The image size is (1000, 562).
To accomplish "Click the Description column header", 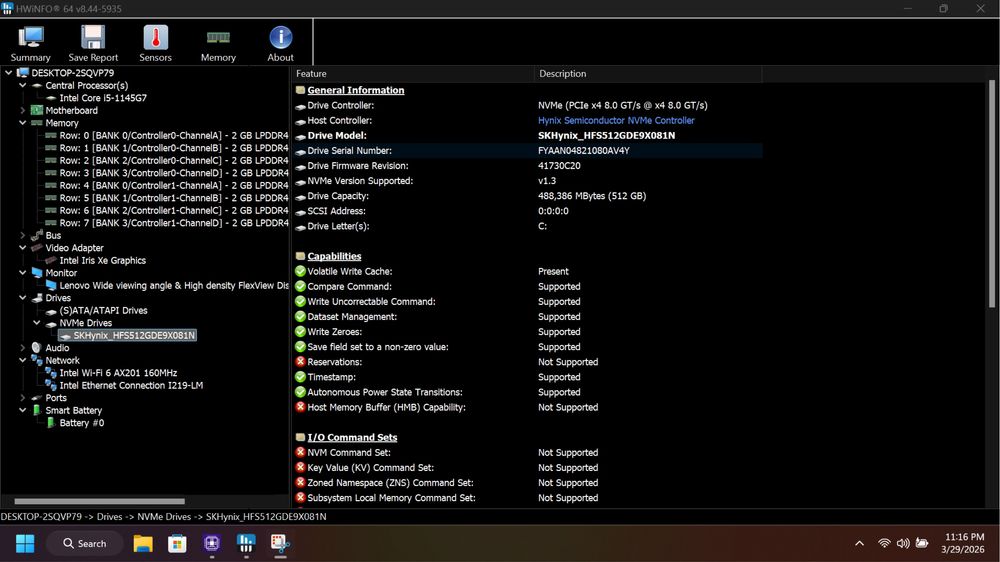I will pyautogui.click(x=648, y=73).
